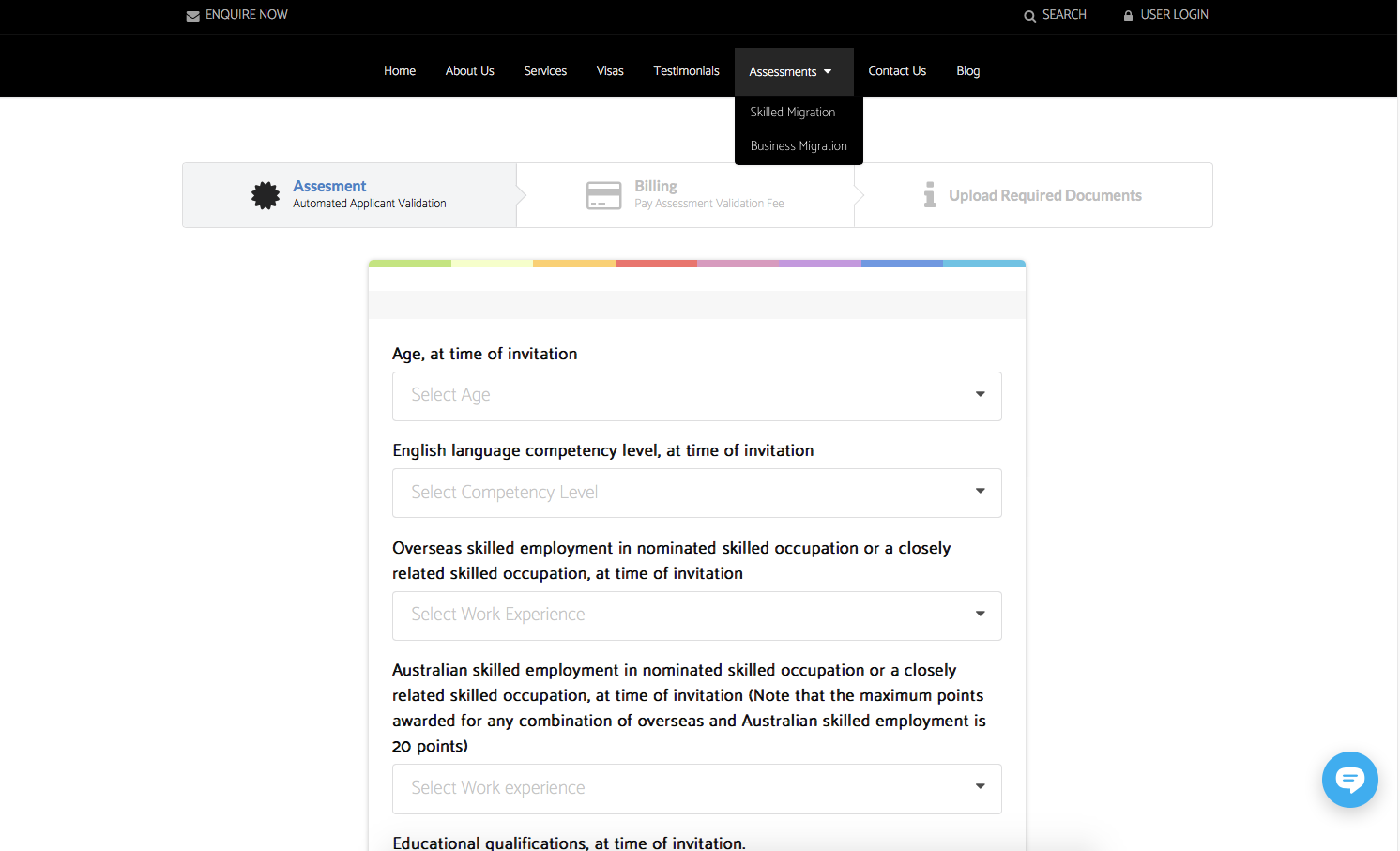Open Blog menu item

tap(967, 71)
